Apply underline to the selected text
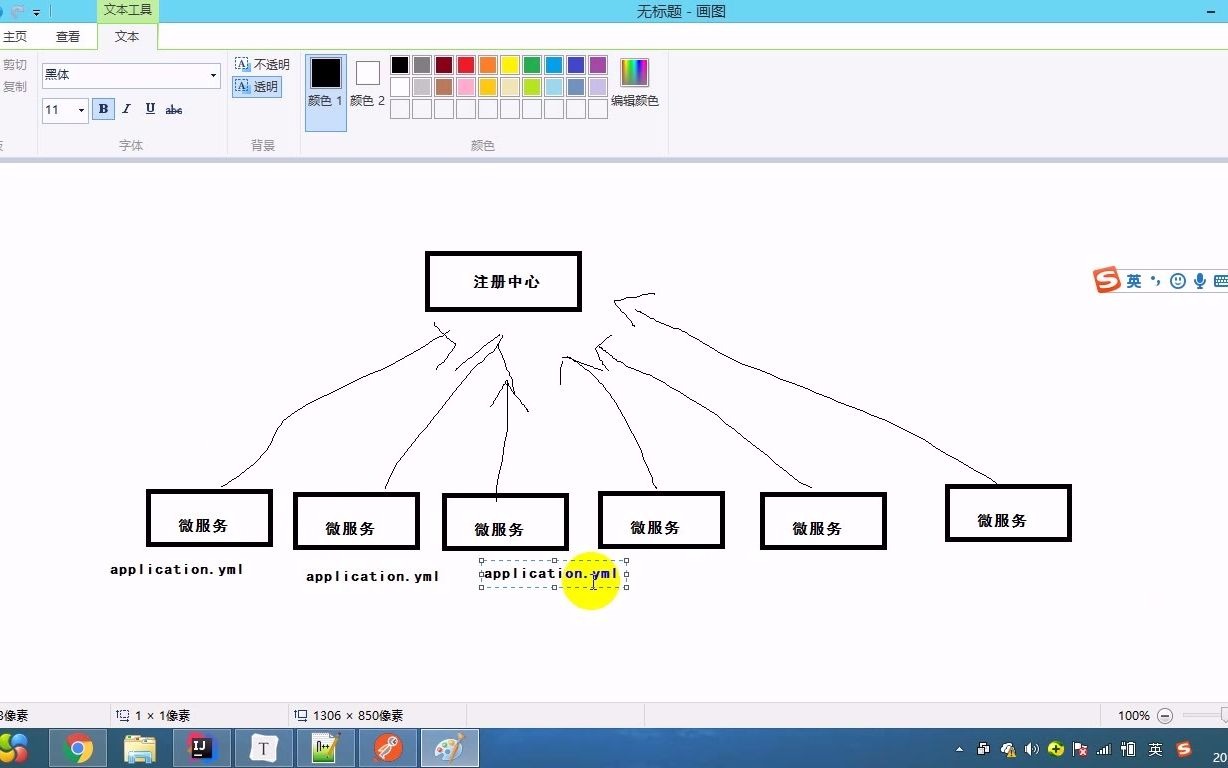1228x768 pixels. click(149, 109)
